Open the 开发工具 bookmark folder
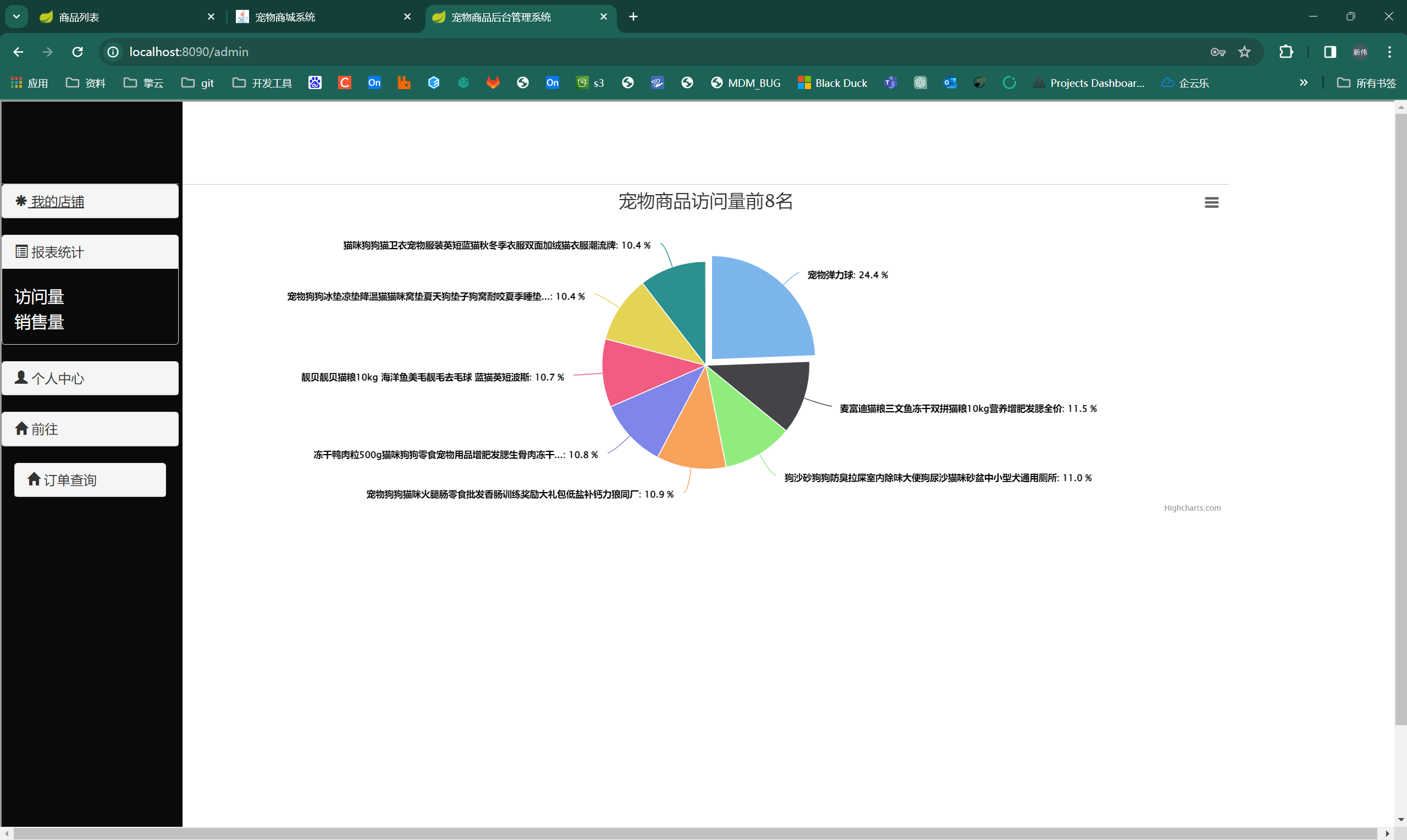 pyautogui.click(x=262, y=82)
